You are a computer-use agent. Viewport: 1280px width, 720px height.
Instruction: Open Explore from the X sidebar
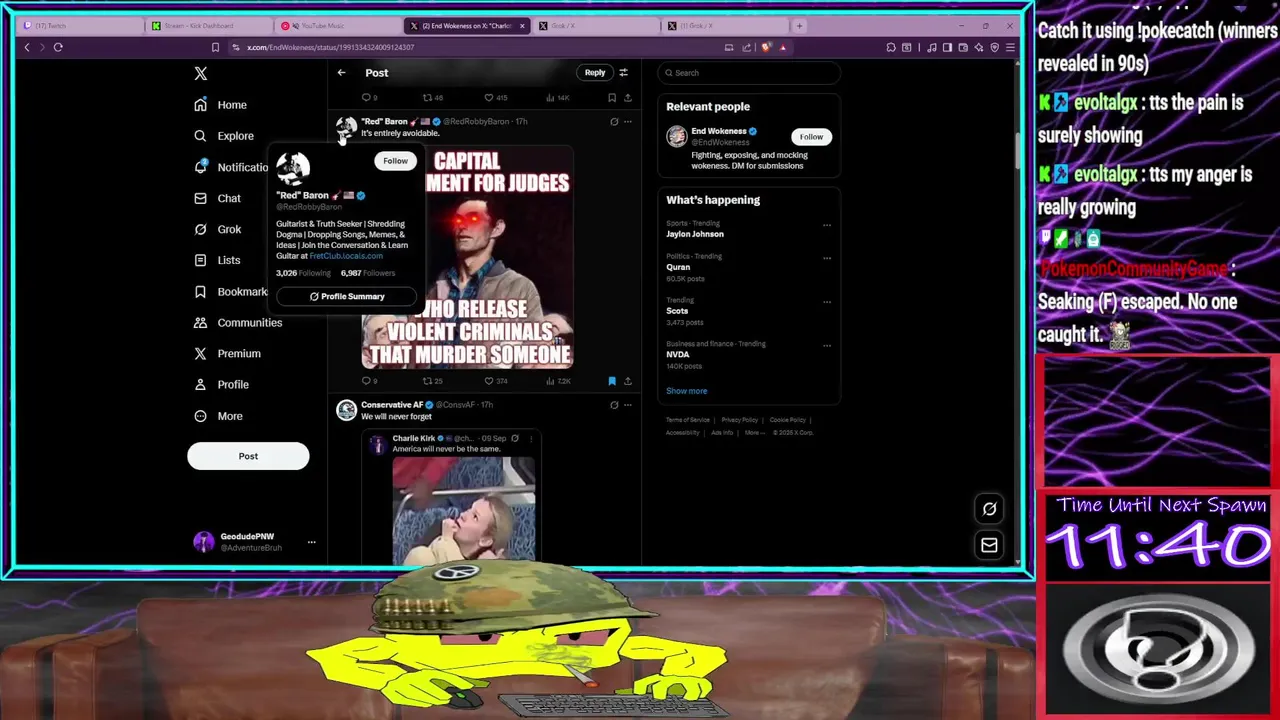tap(224, 136)
